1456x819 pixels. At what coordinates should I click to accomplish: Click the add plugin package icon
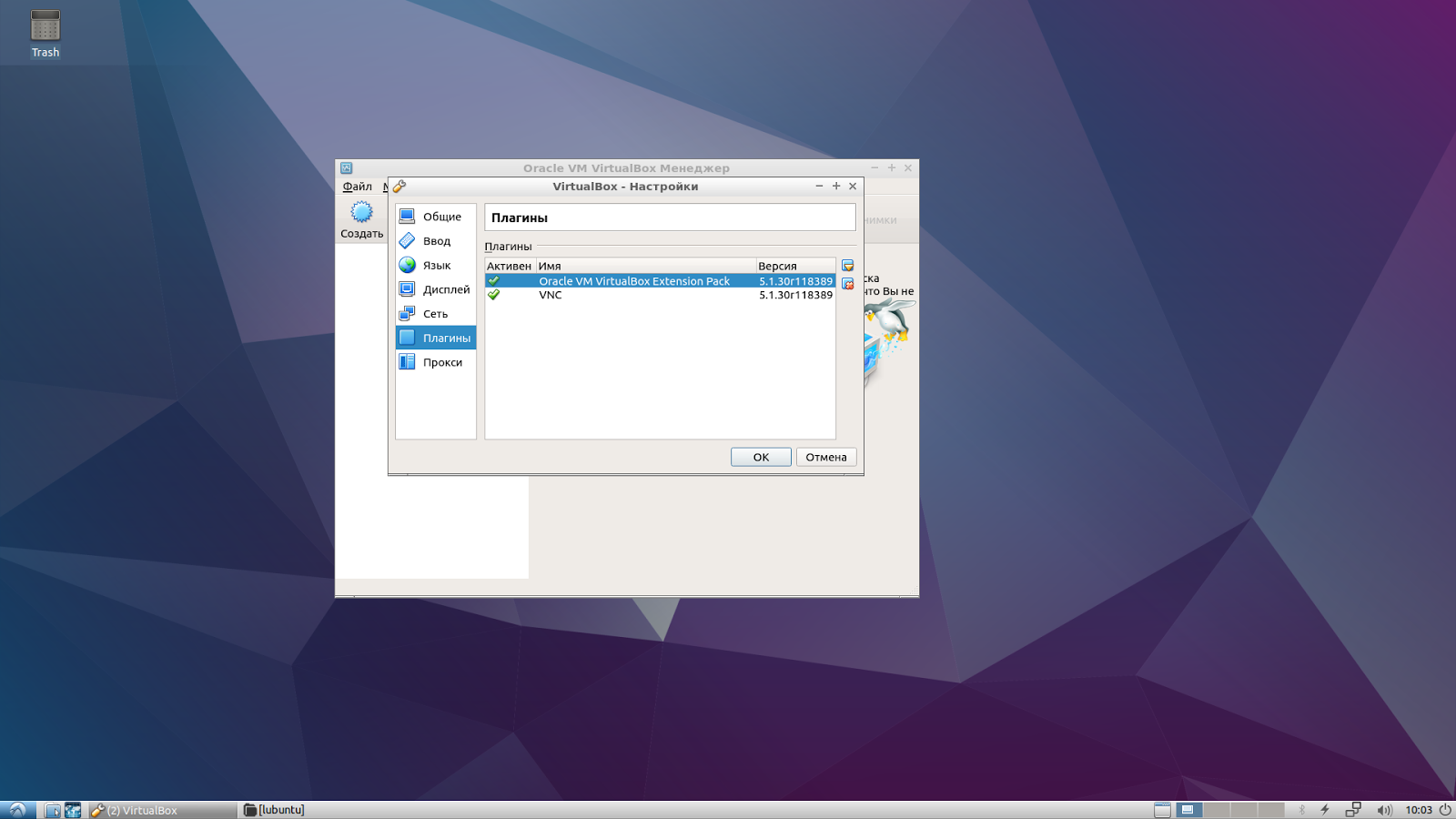click(x=847, y=266)
